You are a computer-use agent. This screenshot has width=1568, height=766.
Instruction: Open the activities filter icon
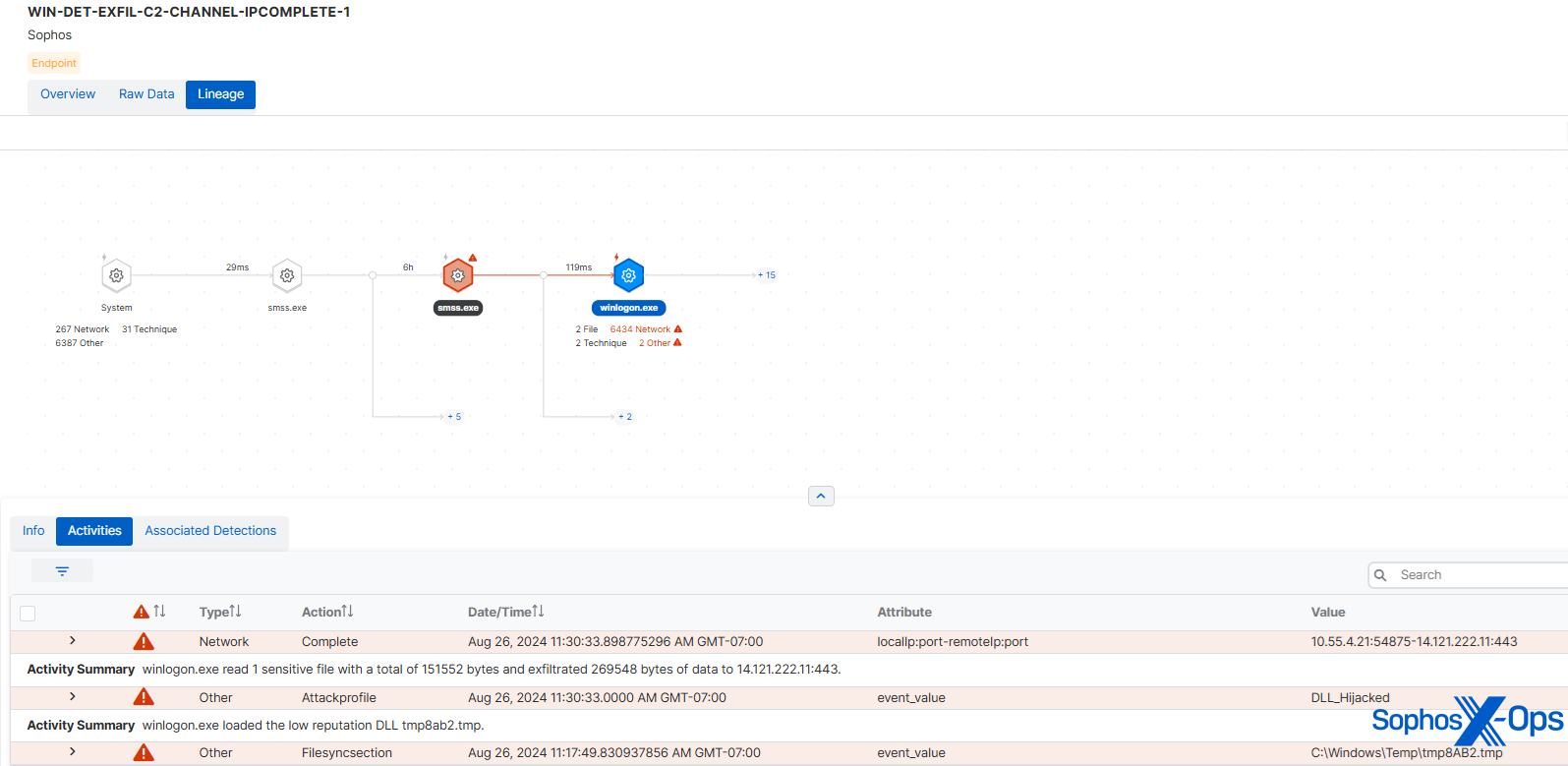[x=62, y=571]
